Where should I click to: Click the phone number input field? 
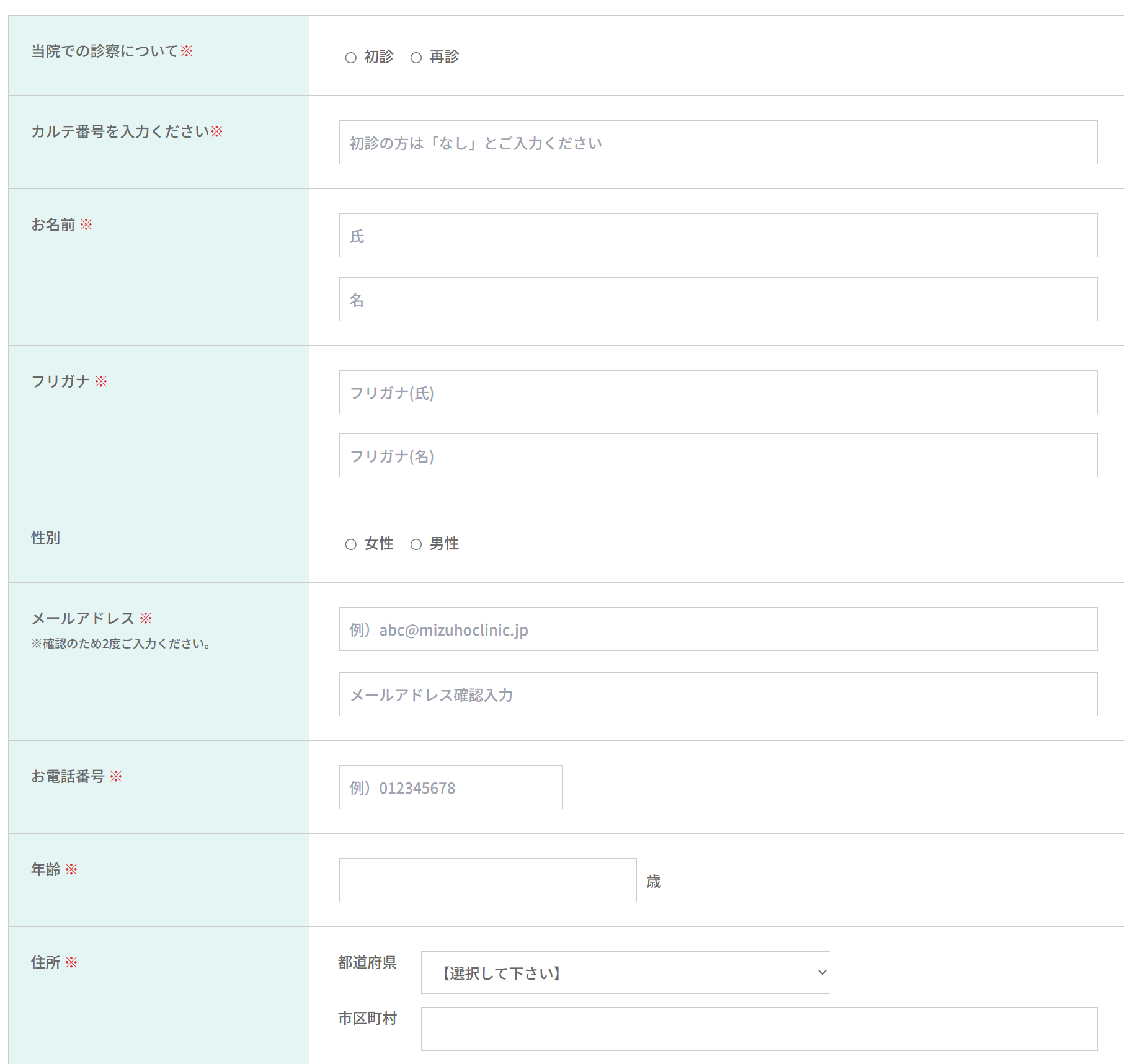click(x=450, y=787)
